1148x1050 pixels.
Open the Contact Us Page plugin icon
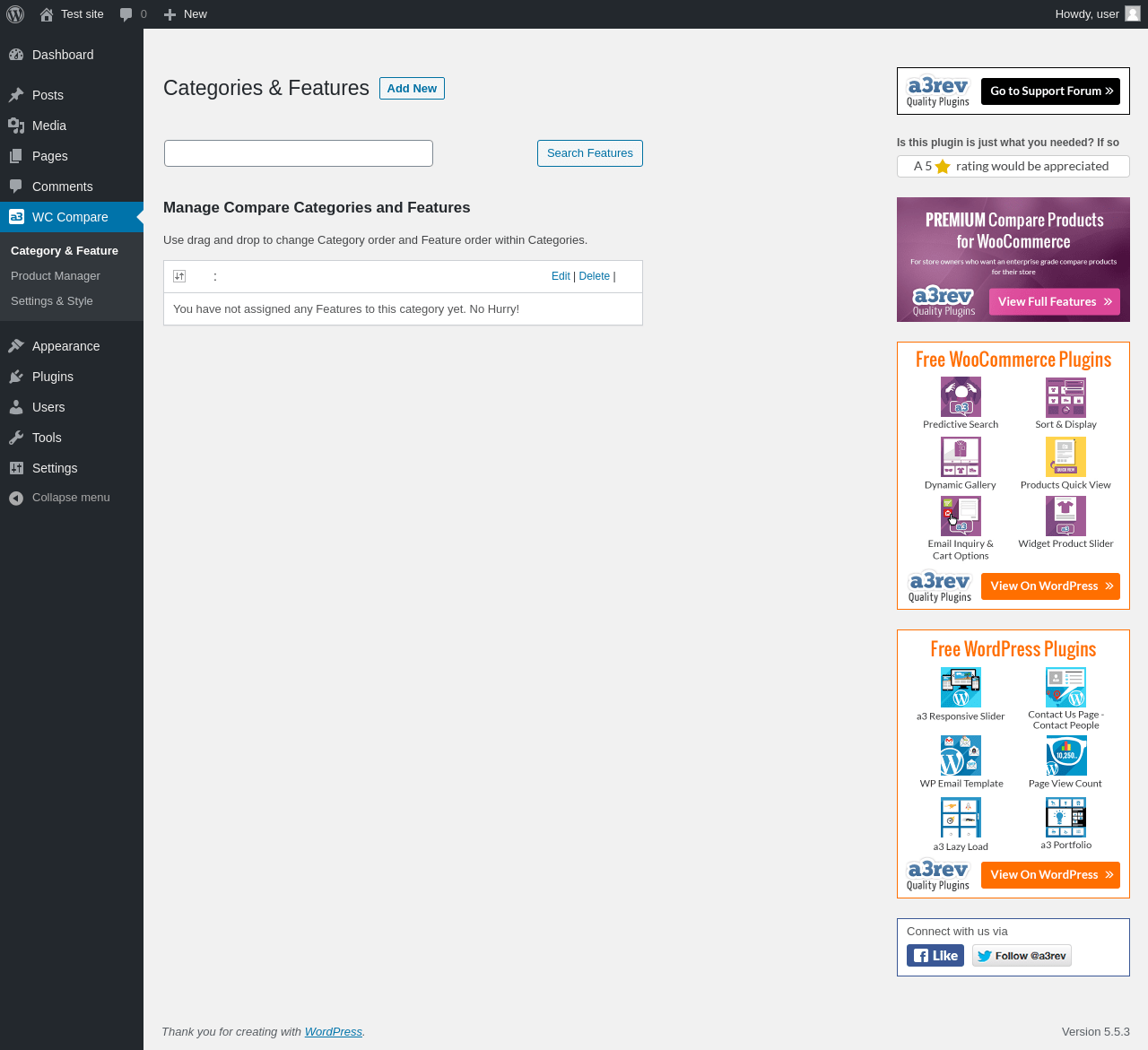pyautogui.click(x=1065, y=688)
